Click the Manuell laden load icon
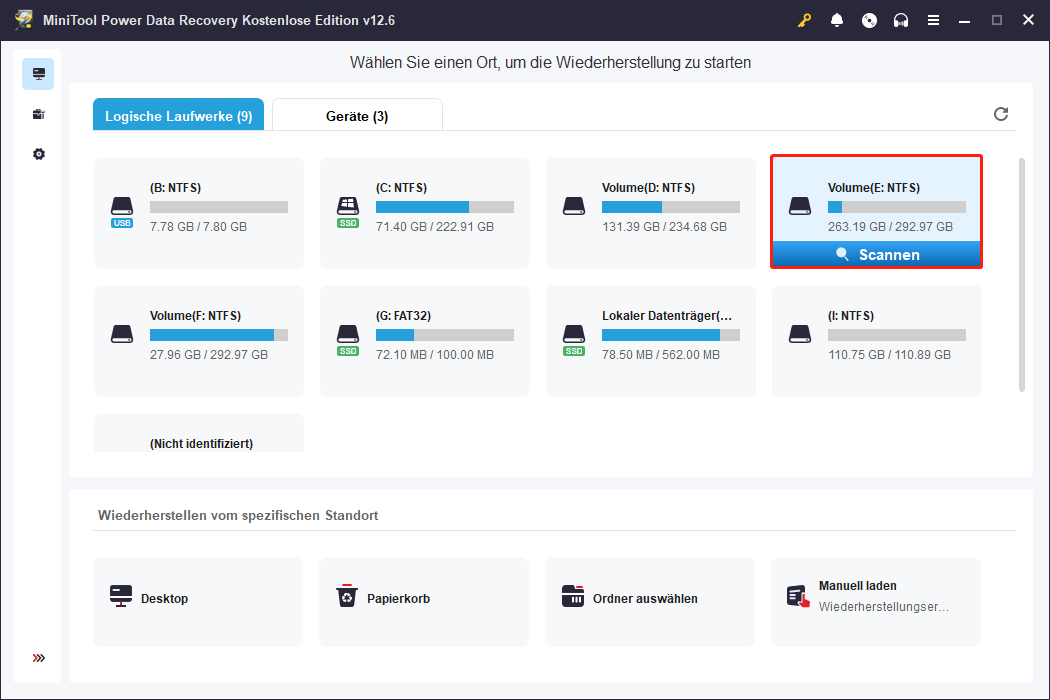Viewport: 1050px width, 700px height. click(798, 596)
